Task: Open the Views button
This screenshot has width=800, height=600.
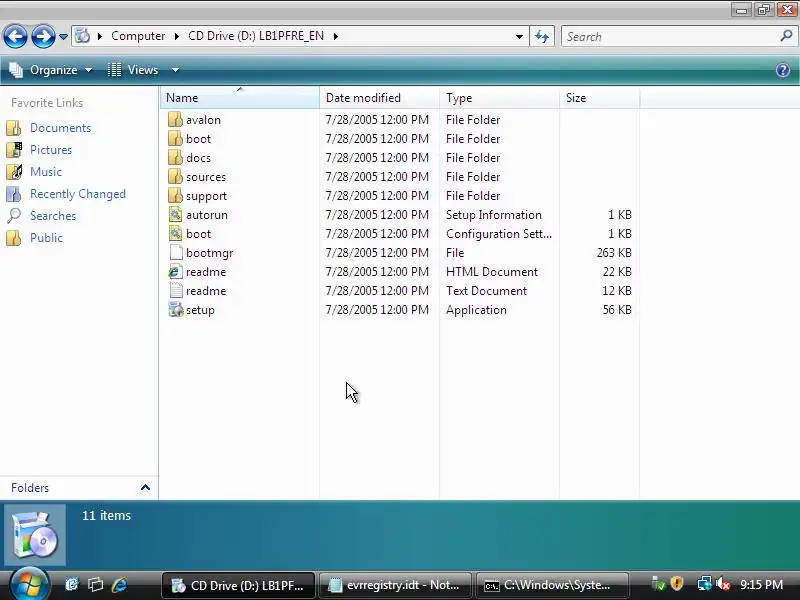Action: coord(133,70)
